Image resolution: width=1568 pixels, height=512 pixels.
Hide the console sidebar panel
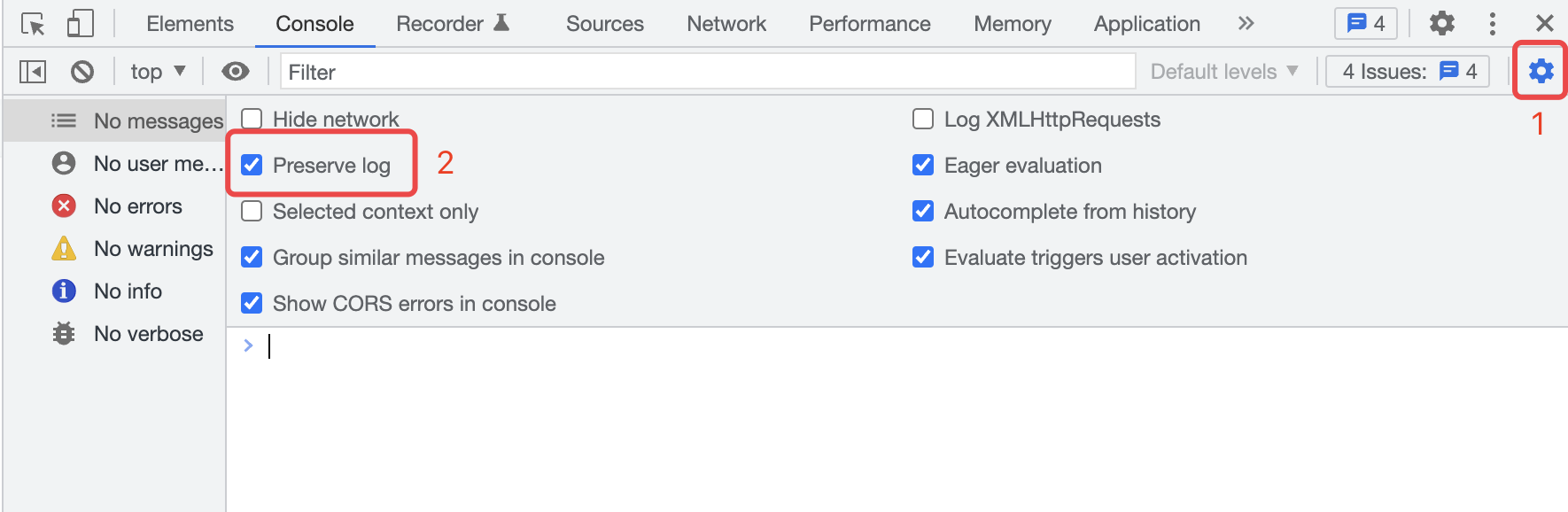point(33,72)
